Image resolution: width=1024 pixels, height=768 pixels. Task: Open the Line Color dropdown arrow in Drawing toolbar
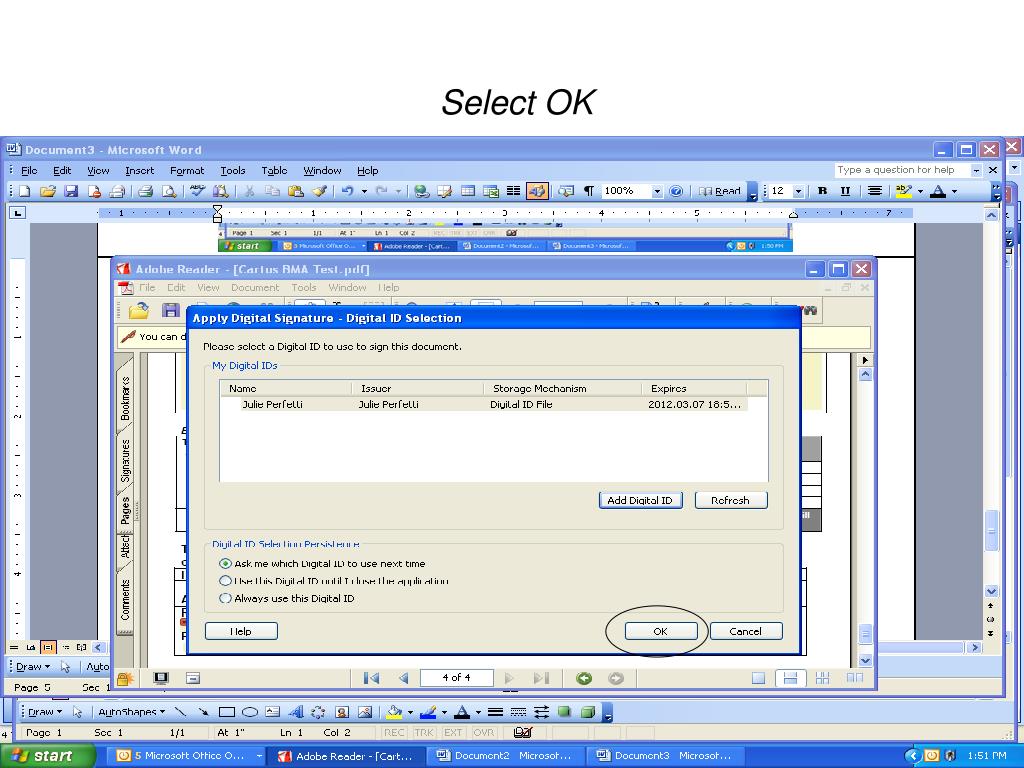(x=444, y=712)
